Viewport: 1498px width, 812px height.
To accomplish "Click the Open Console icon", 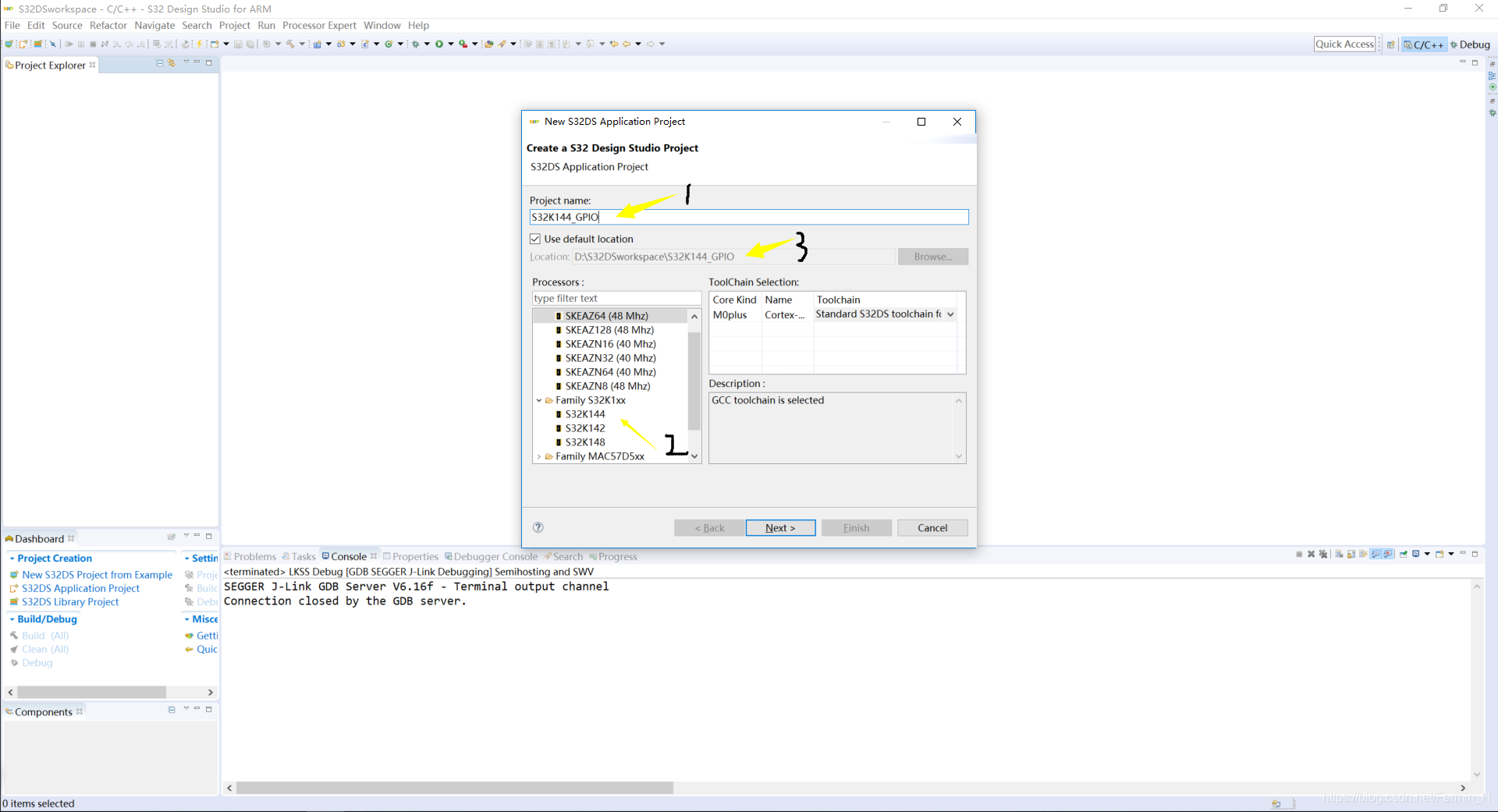I will [1439, 555].
